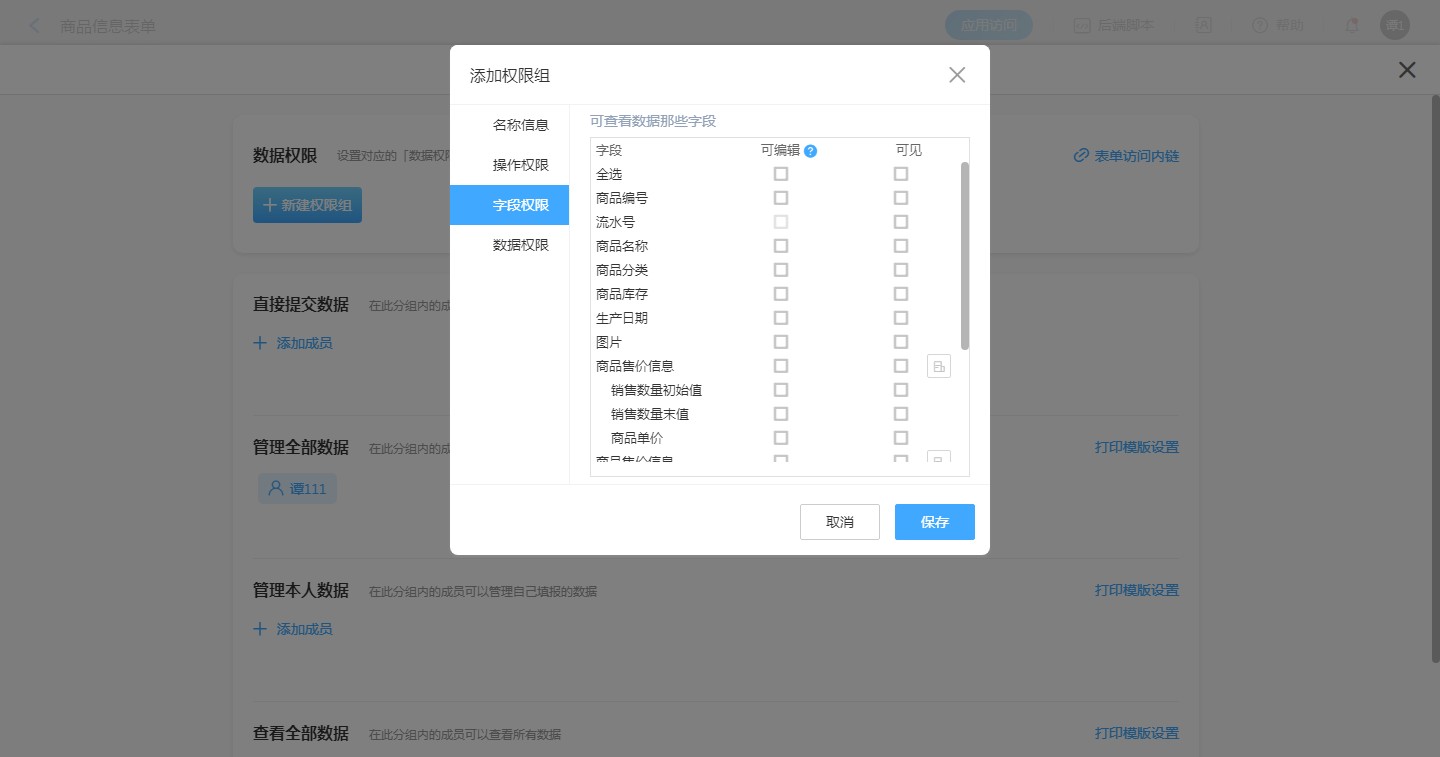This screenshot has width=1440, height=757.
Task: Check 全选 in the 可编辑 column
Action: (x=781, y=174)
